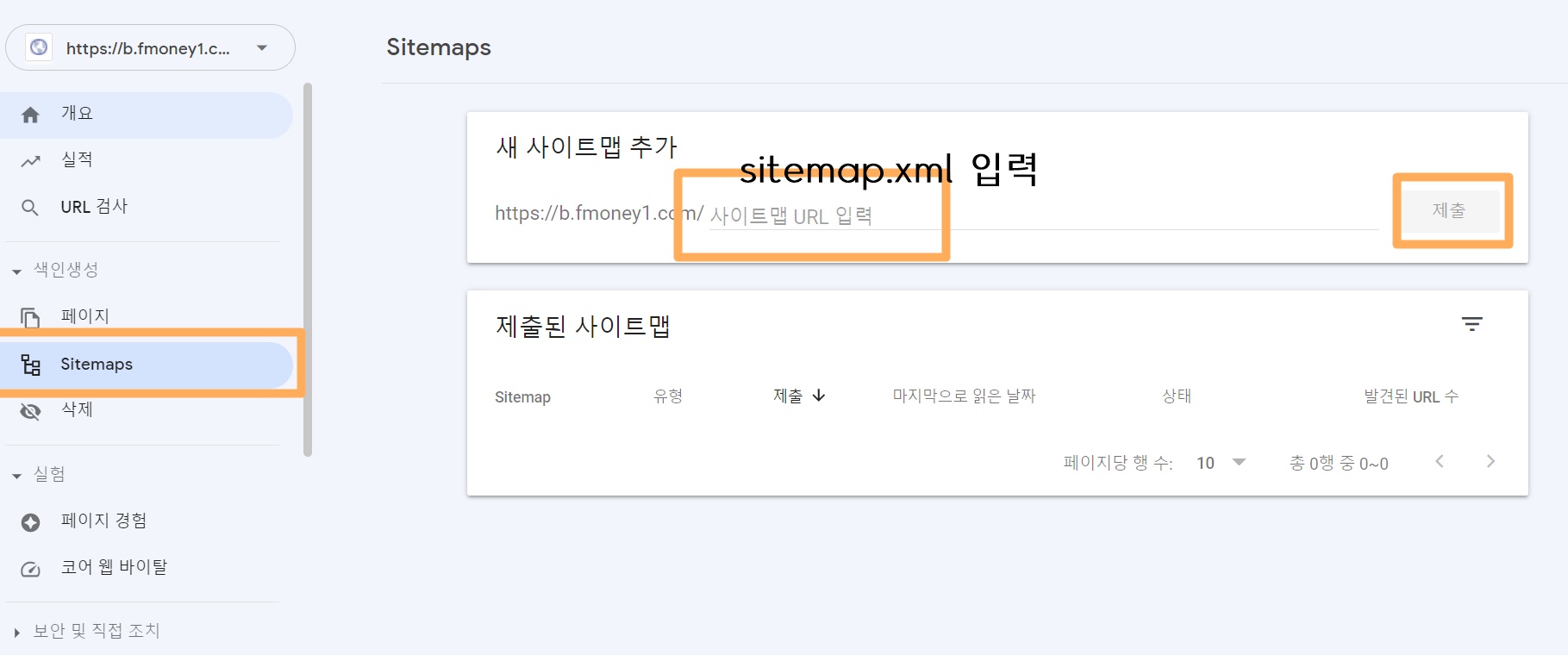1568x655 pixels.
Task: Click the Sitemaps page title
Action: (439, 47)
